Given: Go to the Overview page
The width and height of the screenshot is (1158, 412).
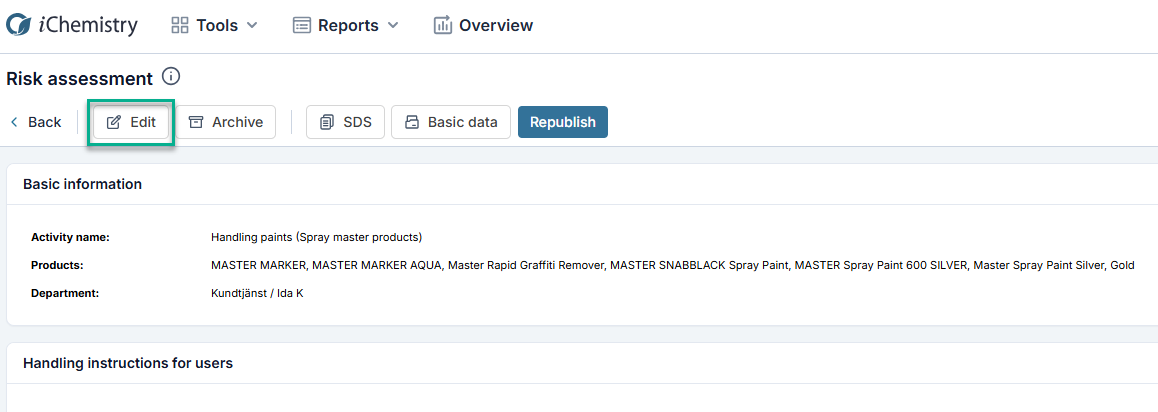Looking at the screenshot, I should point(483,25).
